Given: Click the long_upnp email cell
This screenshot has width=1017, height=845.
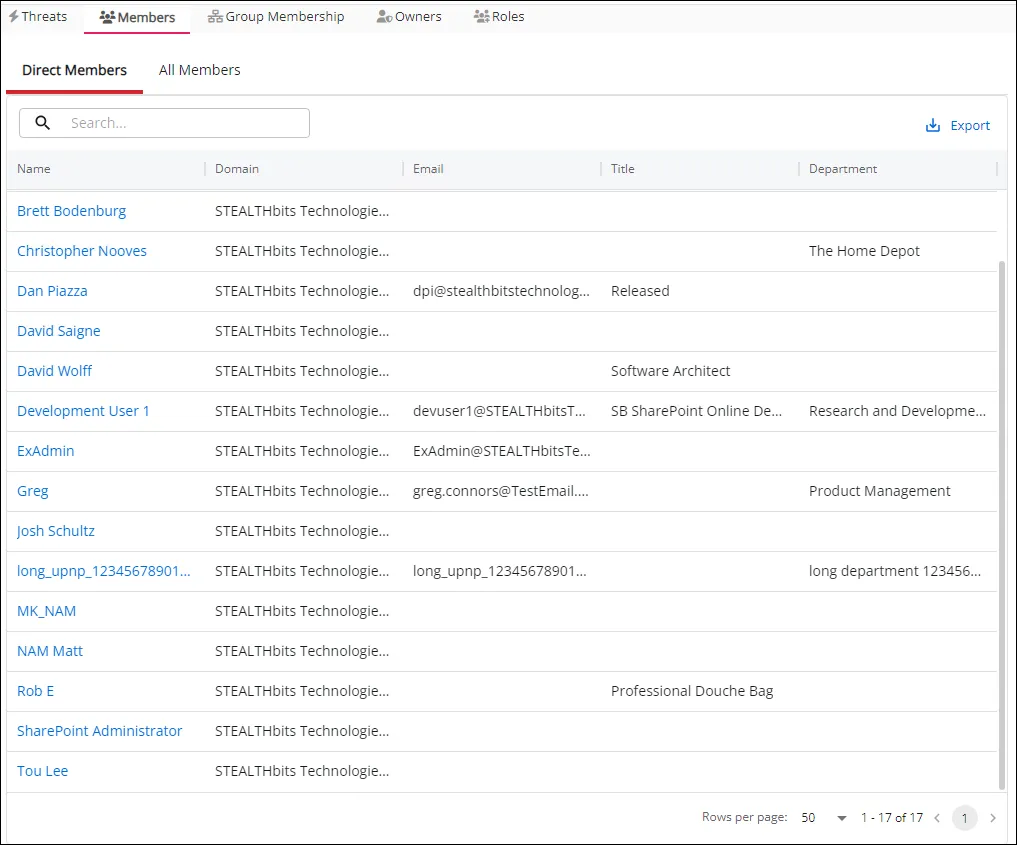Looking at the screenshot, I should pos(499,571).
